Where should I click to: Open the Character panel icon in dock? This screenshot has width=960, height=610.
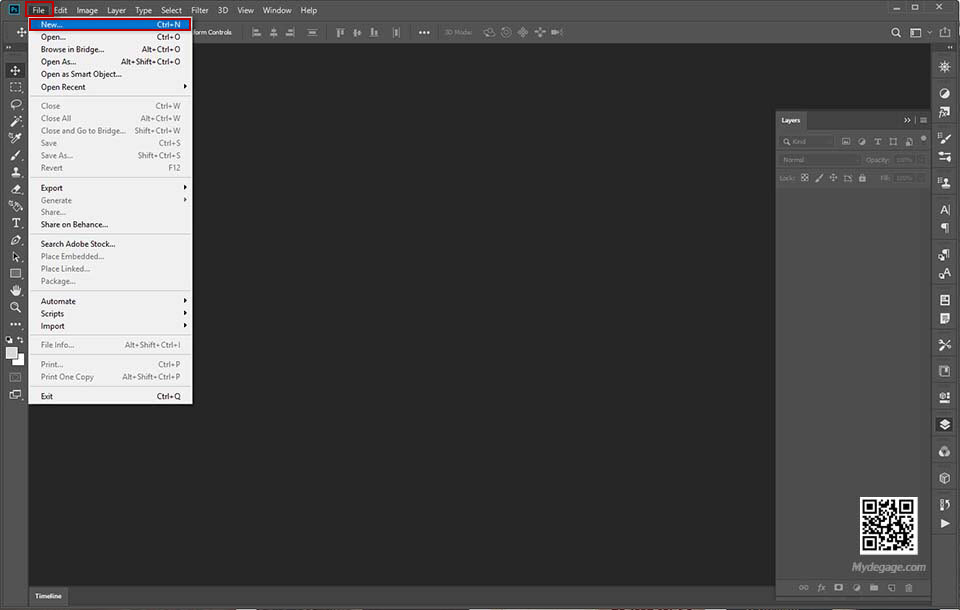[945, 210]
